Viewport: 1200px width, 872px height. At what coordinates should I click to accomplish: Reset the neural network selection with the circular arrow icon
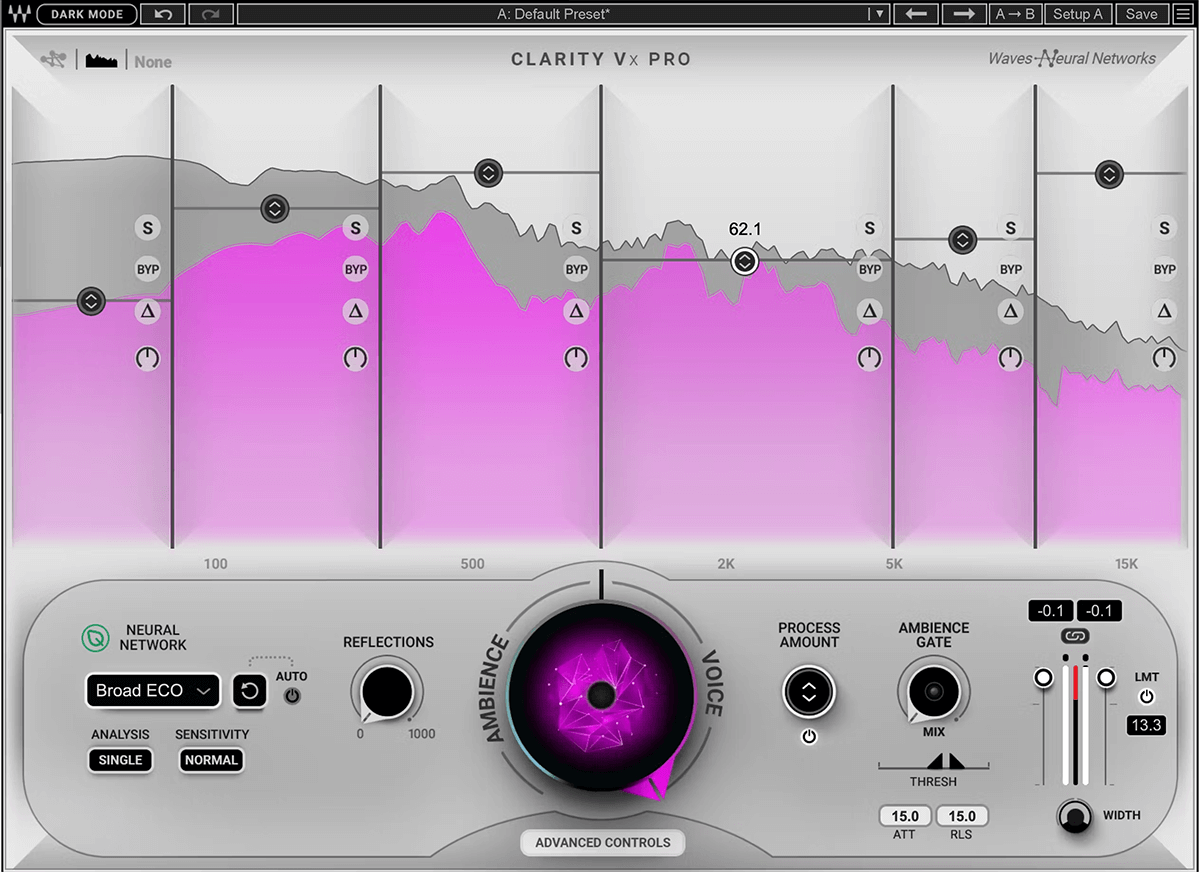pyautogui.click(x=249, y=691)
